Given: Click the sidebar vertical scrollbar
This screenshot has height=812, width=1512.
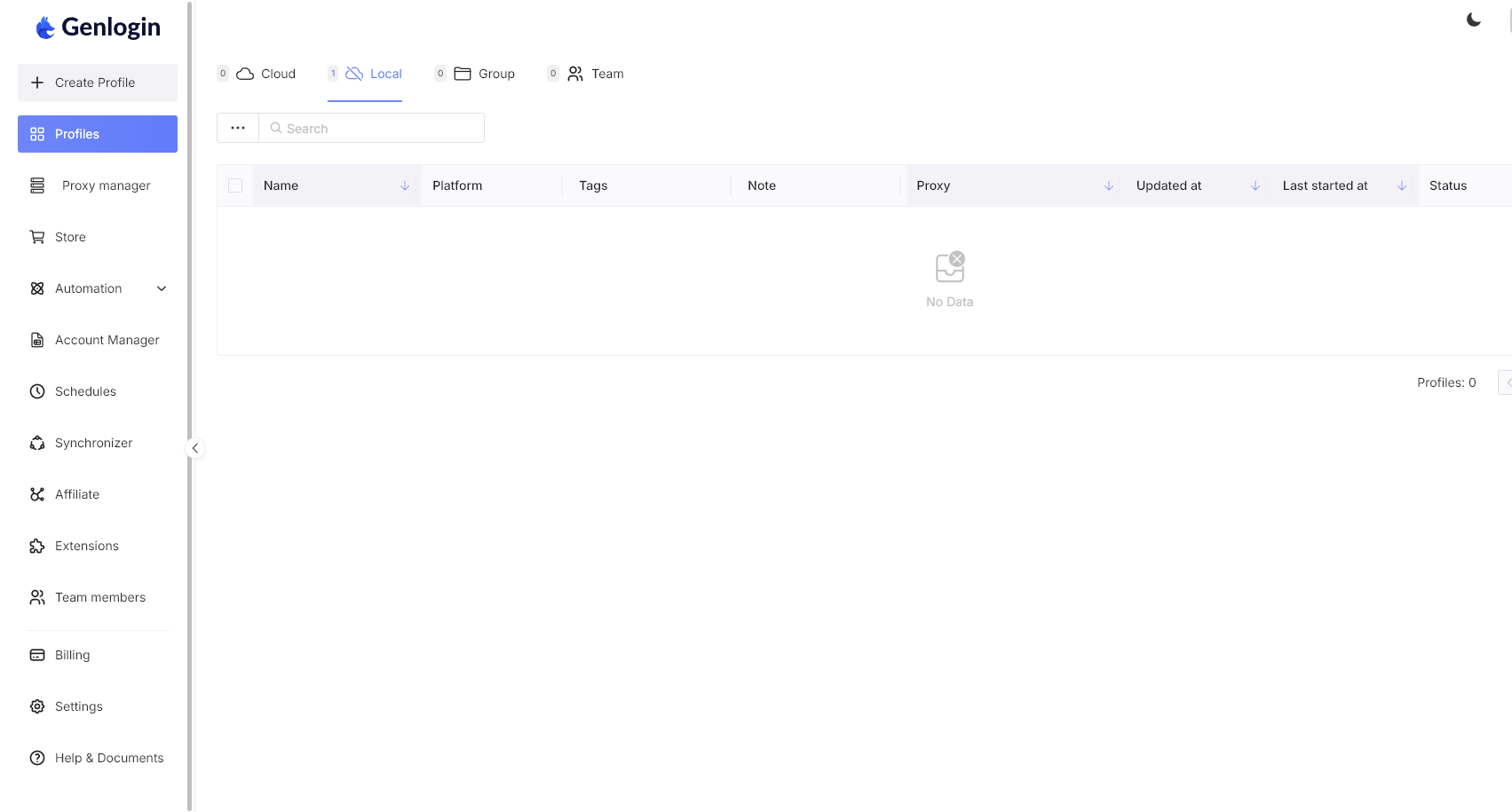Looking at the screenshot, I should [x=190, y=406].
